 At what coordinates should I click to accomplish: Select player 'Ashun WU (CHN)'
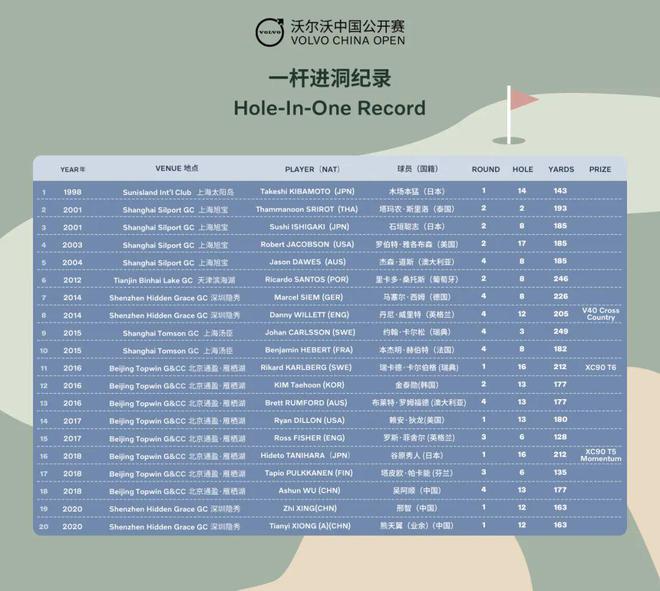[309, 491]
